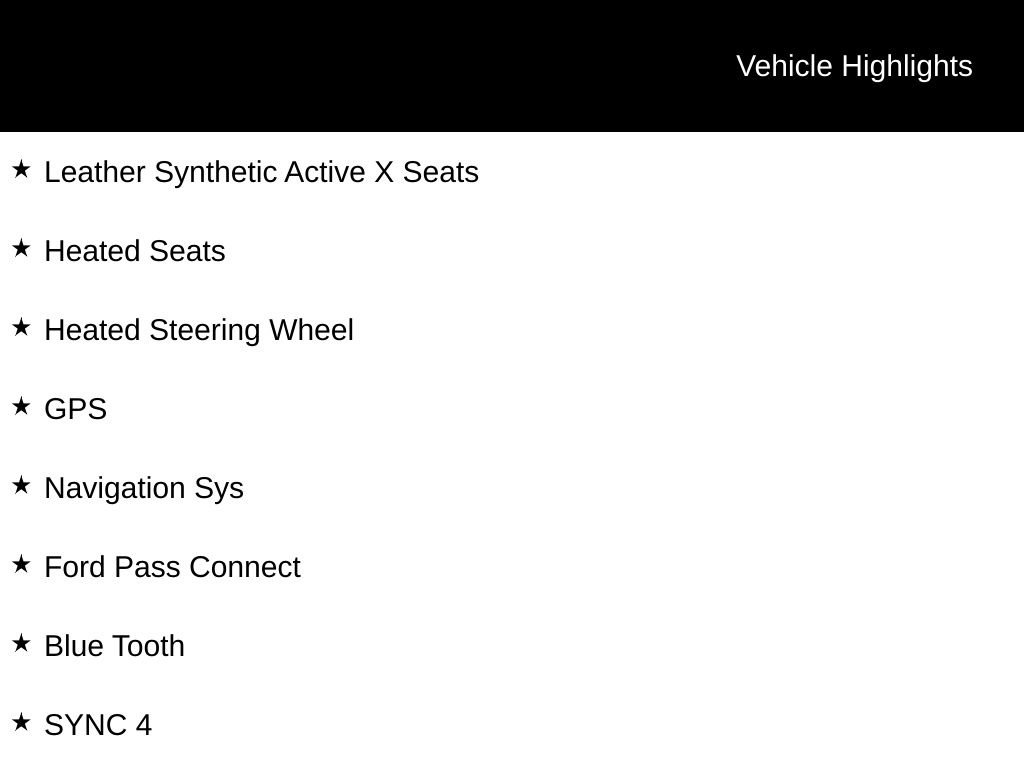
Task: Select the Navigation Sys feature text
Action: (x=144, y=488)
